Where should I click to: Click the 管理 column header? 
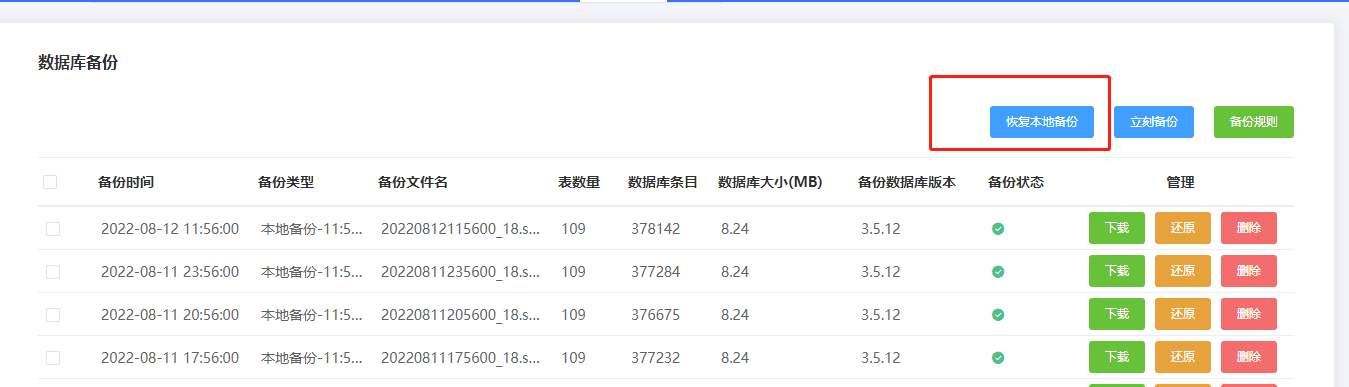pyautogui.click(x=1180, y=182)
